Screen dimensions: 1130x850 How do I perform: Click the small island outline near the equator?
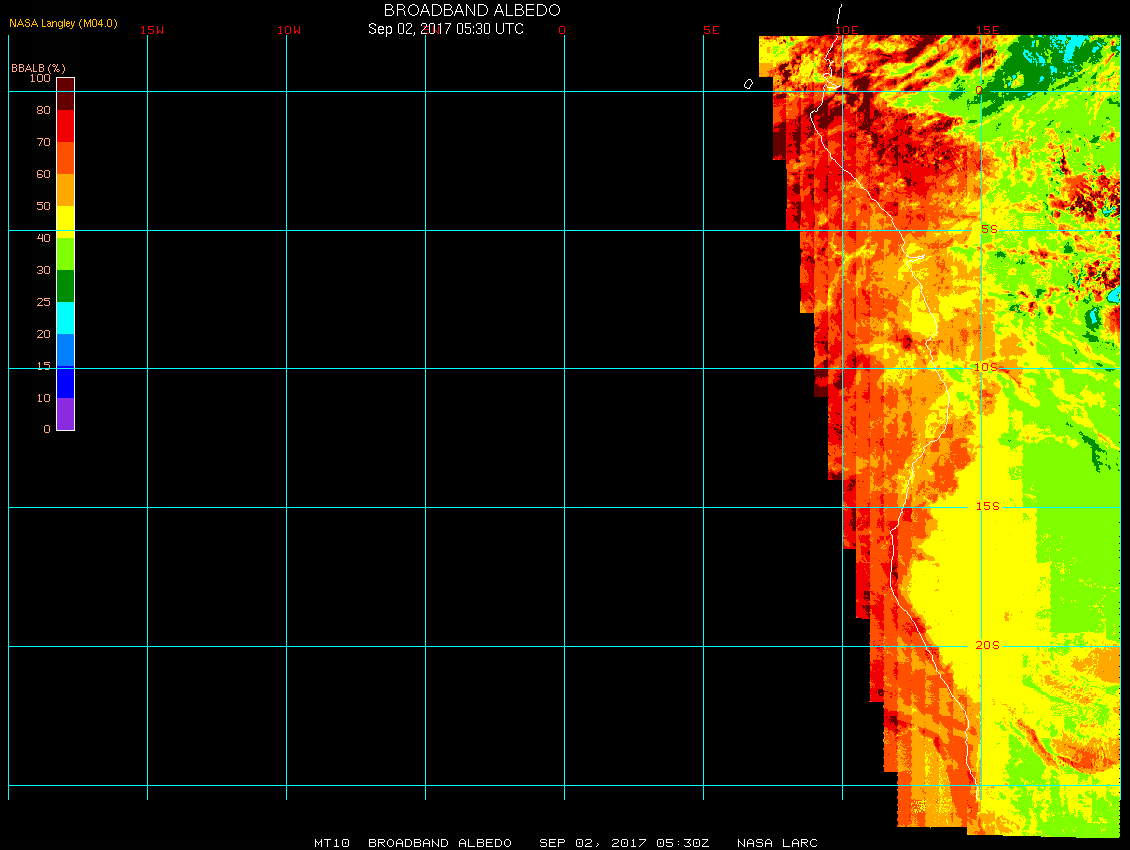click(x=748, y=84)
